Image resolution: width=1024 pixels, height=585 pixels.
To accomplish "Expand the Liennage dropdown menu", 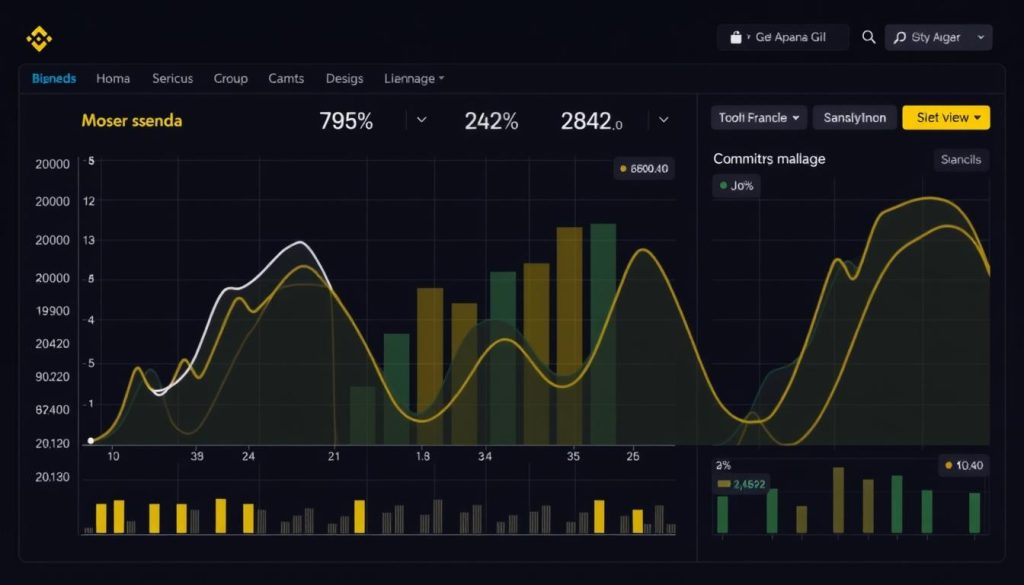I will [414, 78].
